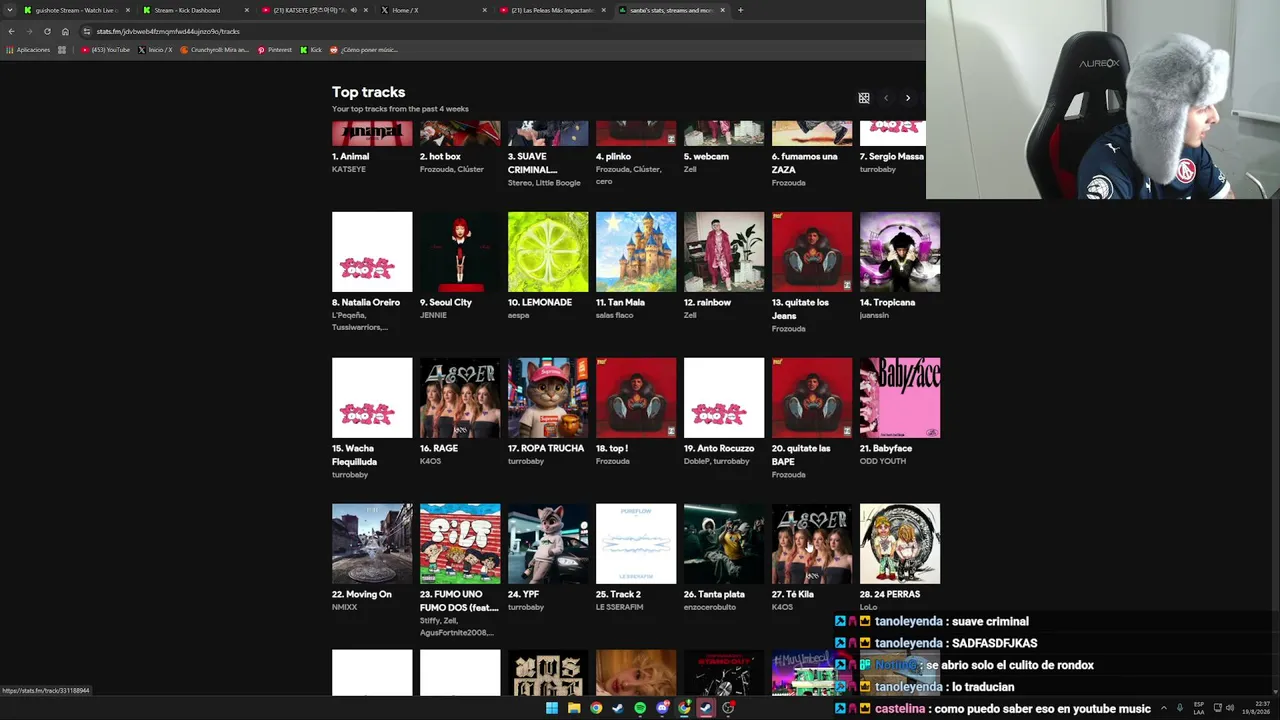Click track title '16. RAGE'
The height and width of the screenshot is (720, 1280).
439,449
